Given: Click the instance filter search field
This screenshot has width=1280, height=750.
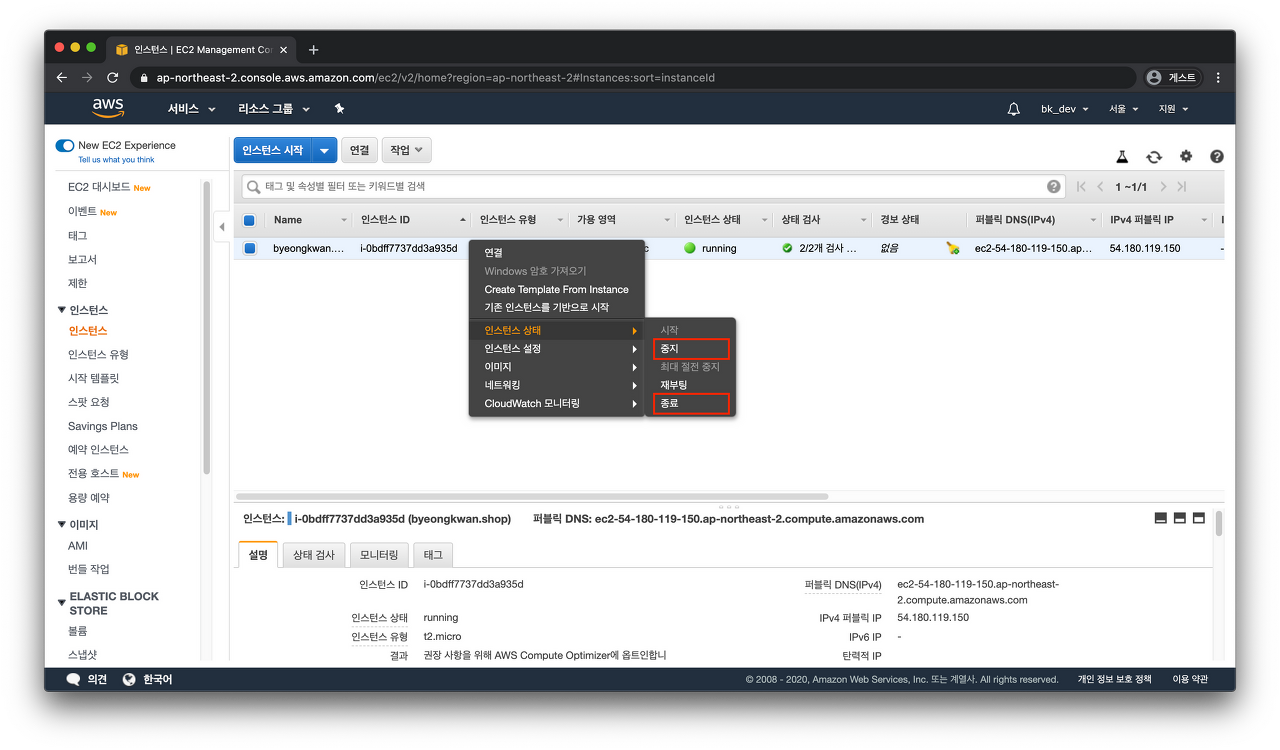Looking at the screenshot, I should click(x=654, y=186).
